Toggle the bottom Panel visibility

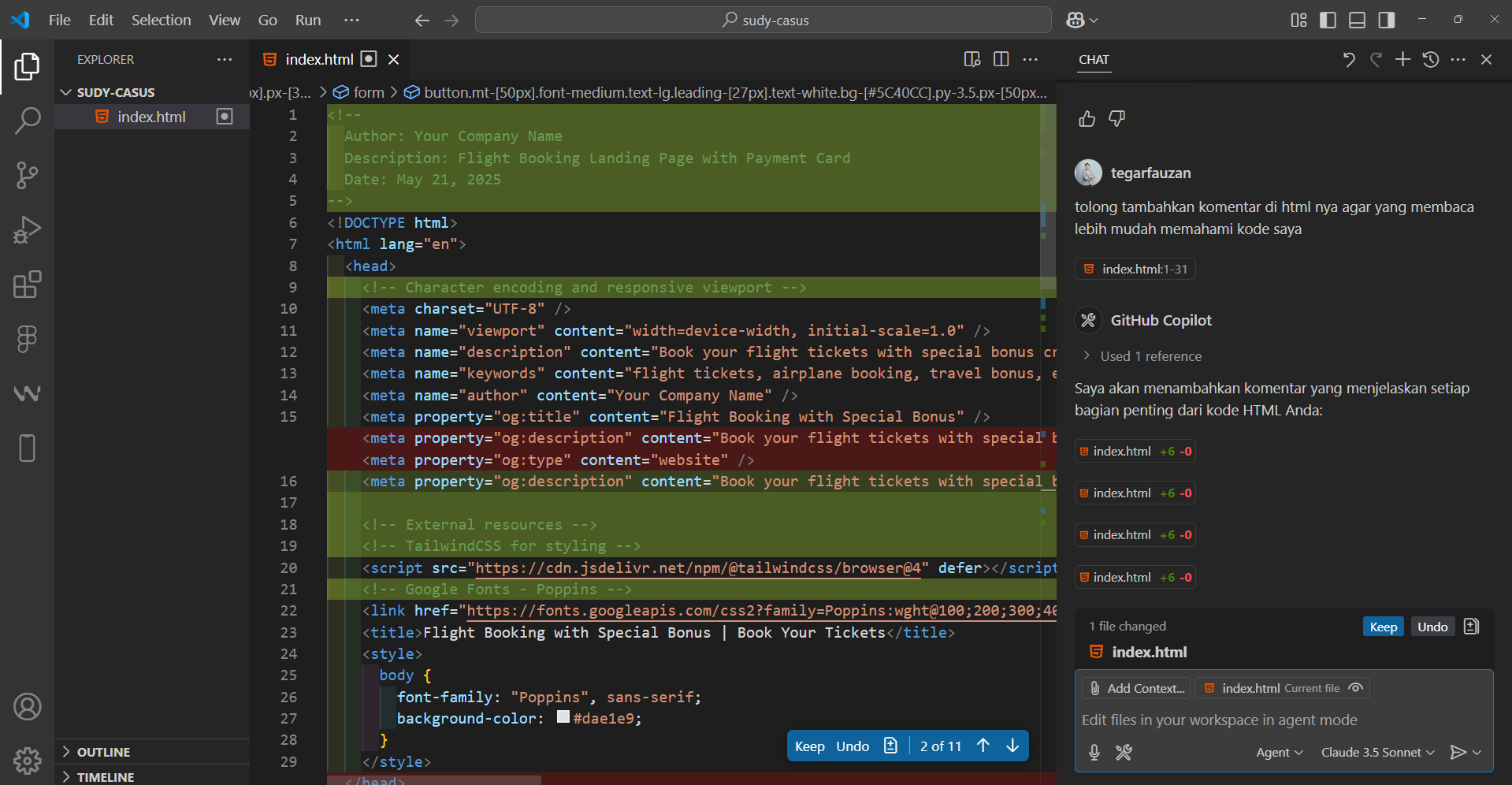tap(1357, 20)
